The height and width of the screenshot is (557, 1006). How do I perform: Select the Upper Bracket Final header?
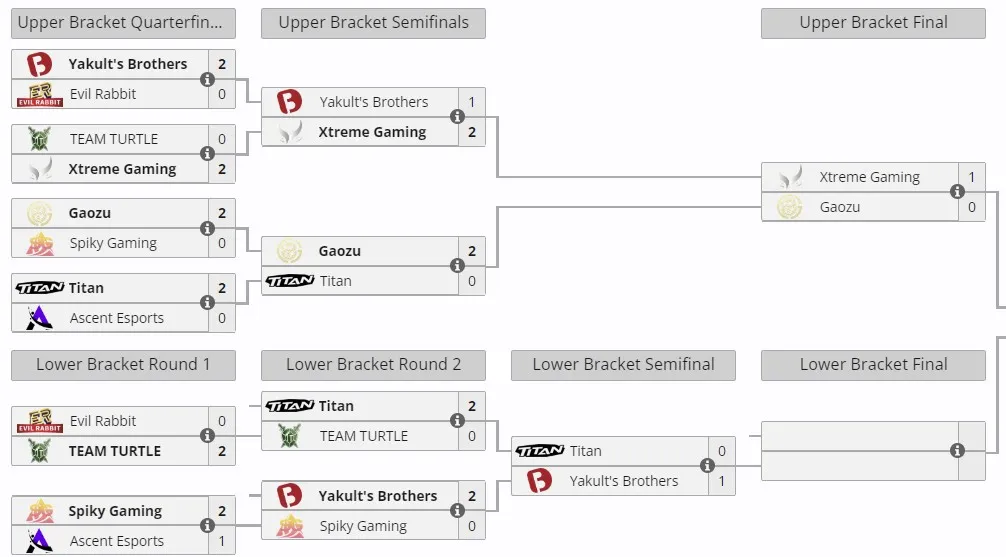[x=873, y=23]
